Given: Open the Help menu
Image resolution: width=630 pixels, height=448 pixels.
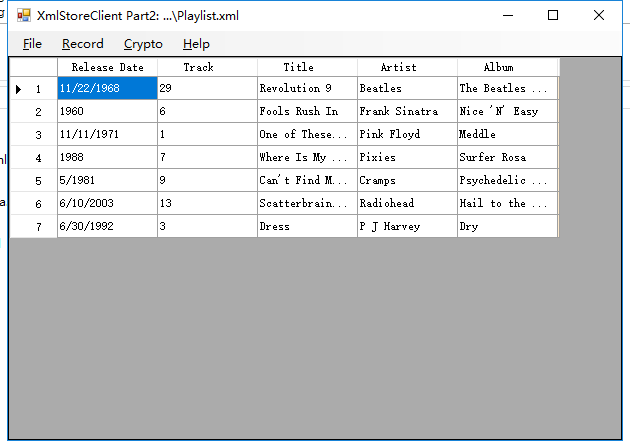Looking at the screenshot, I should pyautogui.click(x=196, y=44).
